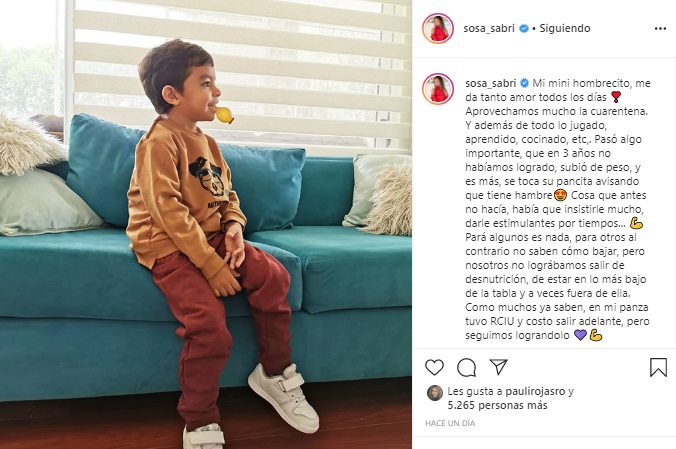The height and width of the screenshot is (449, 676).
Task: Click the header sosa_sabri profile picture
Action: click(x=438, y=28)
